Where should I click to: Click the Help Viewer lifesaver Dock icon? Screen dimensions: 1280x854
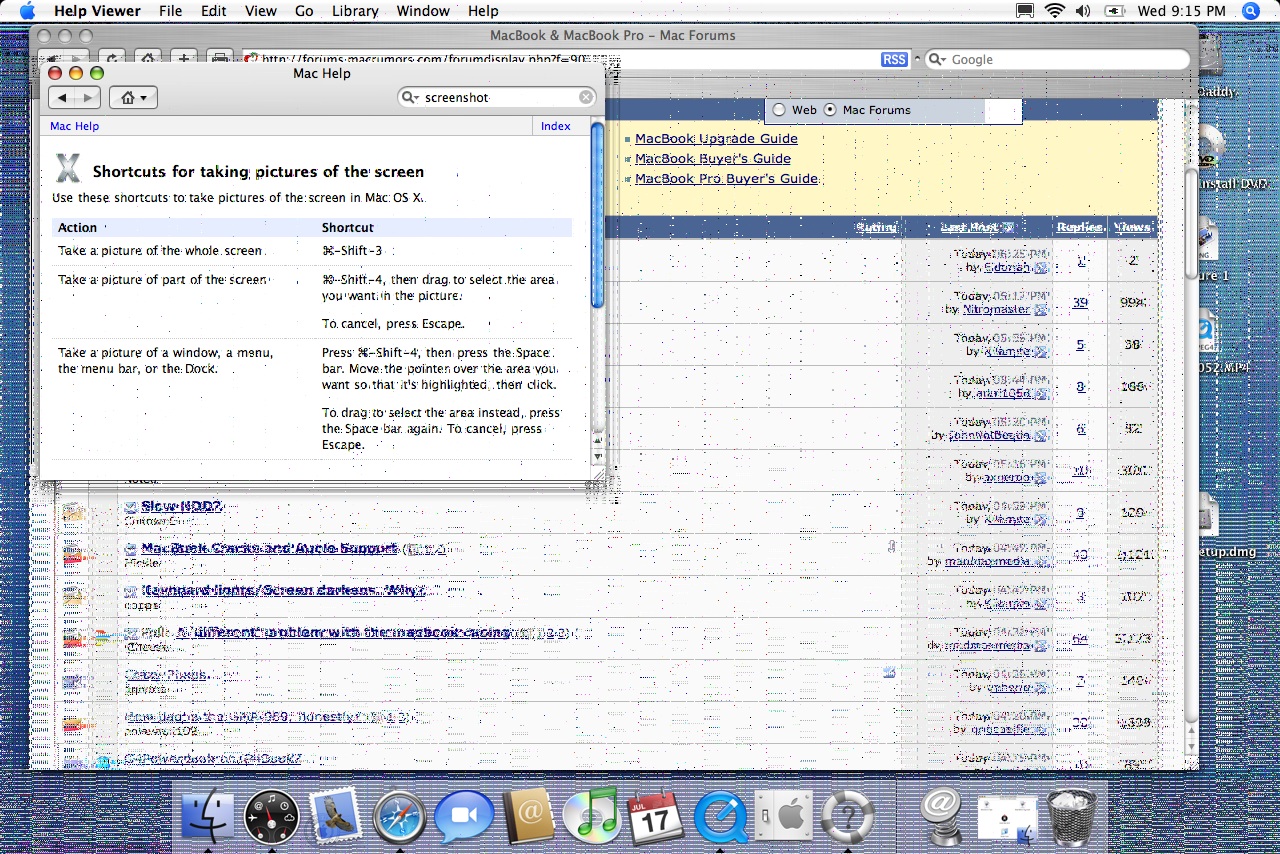[x=847, y=818]
